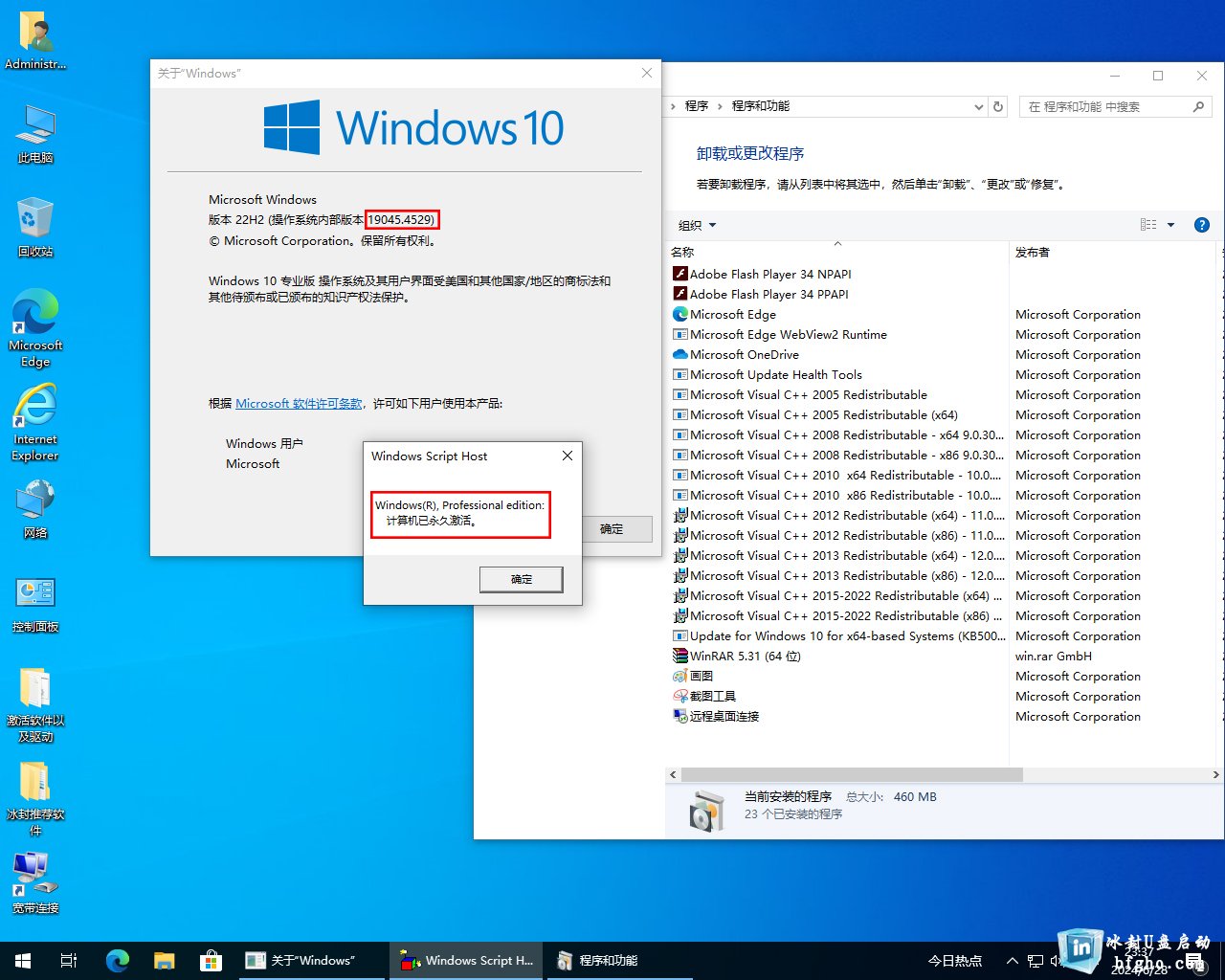Switch to 程序和功能 taskbar button
The image size is (1225, 980).
[620, 960]
